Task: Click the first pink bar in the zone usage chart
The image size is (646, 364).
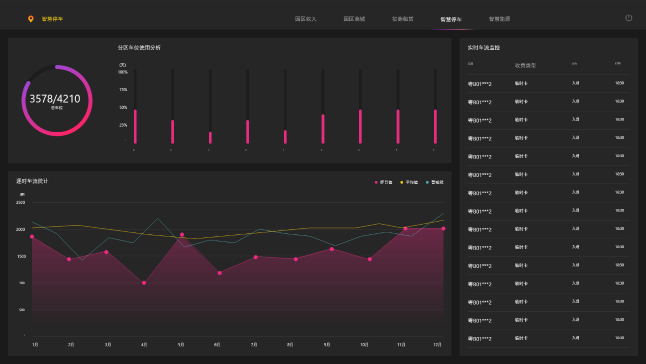Action: coord(135,126)
